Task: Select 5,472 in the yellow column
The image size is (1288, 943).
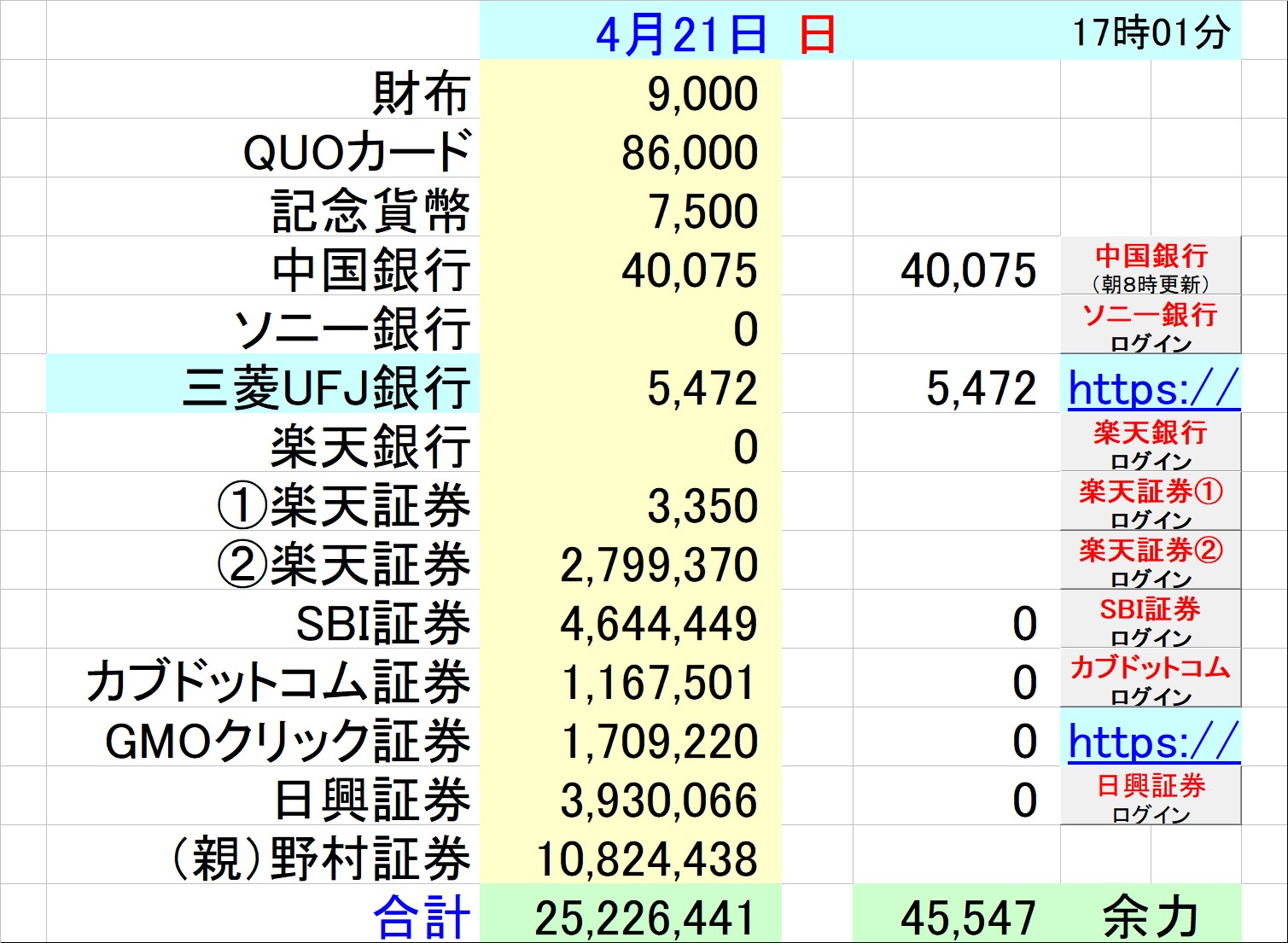Action: 631,383
